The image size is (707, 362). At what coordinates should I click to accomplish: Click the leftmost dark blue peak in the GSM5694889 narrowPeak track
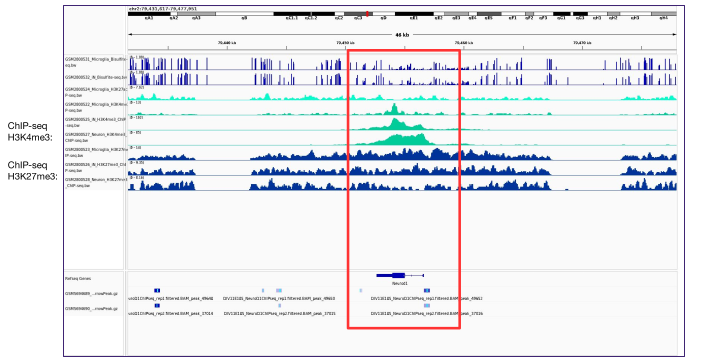click(x=157, y=291)
